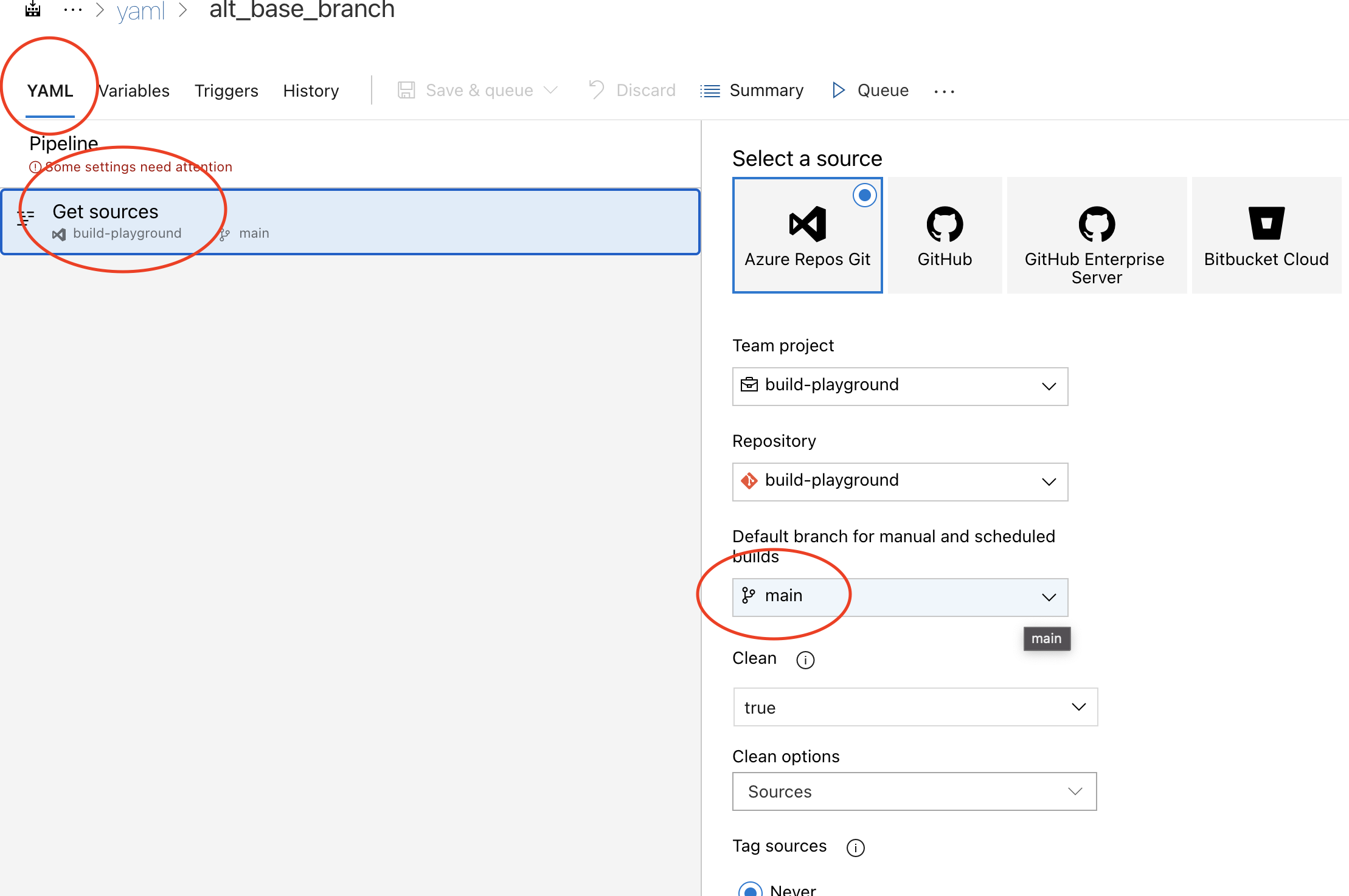Navigate to yaml via breadcrumb link
Screen dimensions: 1349x896
pyautogui.click(x=141, y=11)
